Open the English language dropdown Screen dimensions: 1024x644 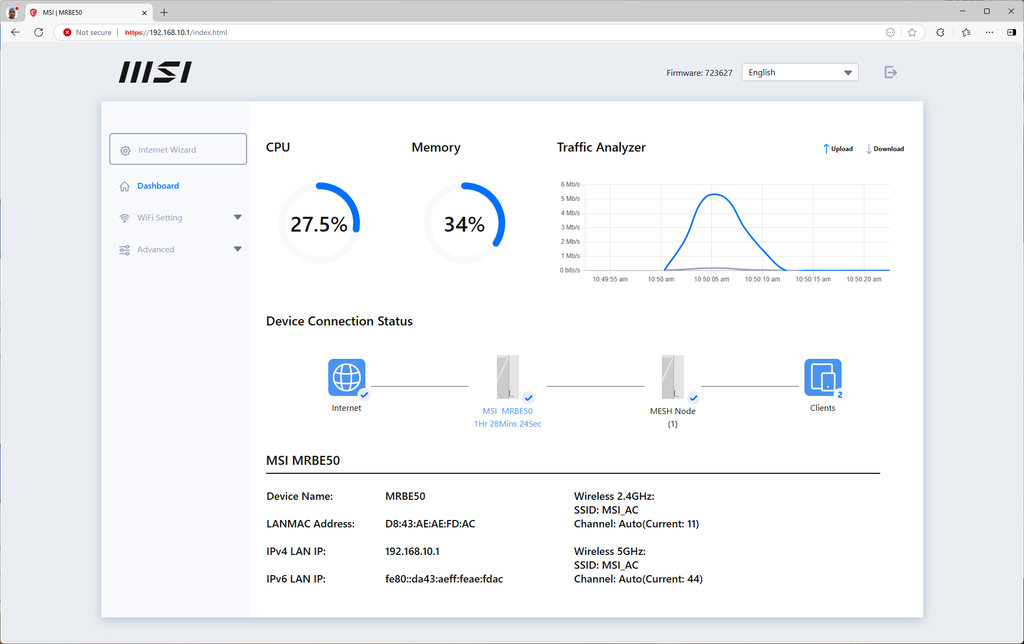pyautogui.click(x=799, y=72)
